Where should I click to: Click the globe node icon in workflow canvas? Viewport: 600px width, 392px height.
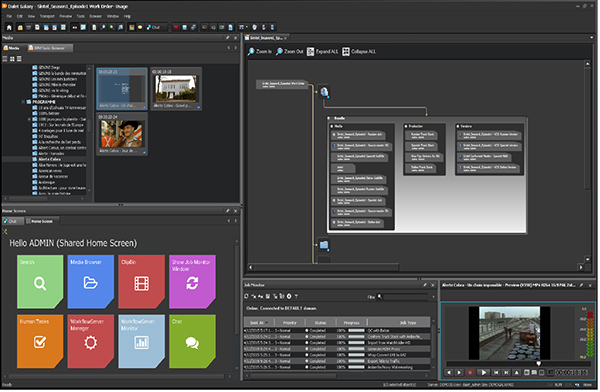point(324,92)
